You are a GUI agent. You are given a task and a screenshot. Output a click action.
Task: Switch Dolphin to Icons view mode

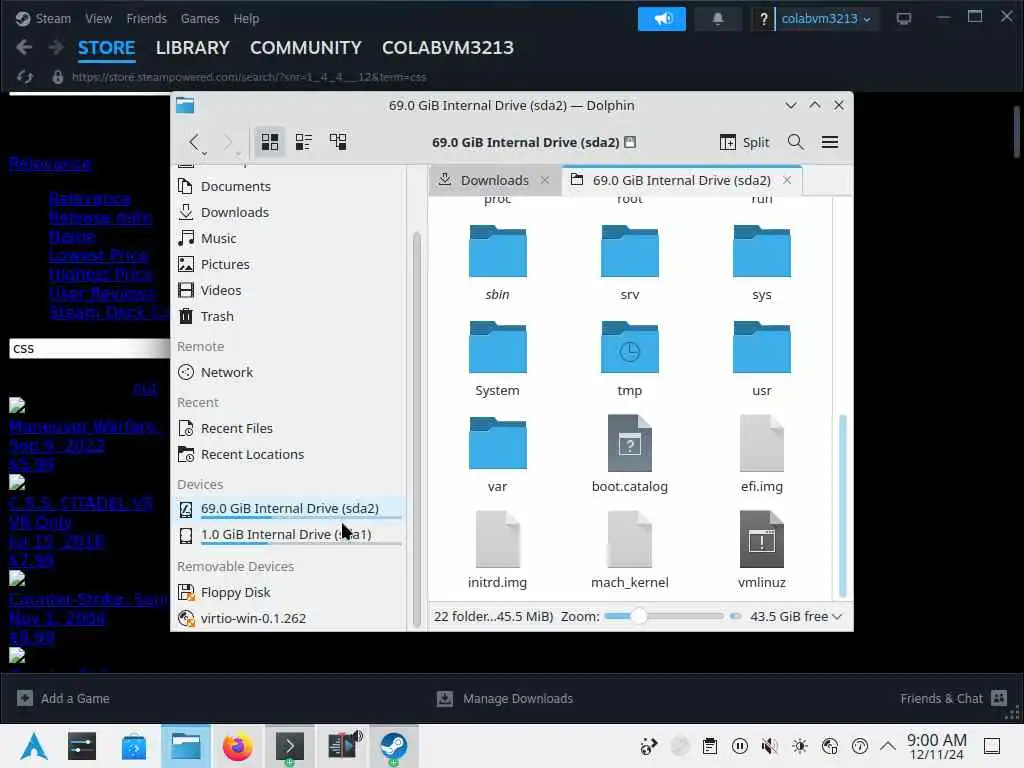point(270,142)
